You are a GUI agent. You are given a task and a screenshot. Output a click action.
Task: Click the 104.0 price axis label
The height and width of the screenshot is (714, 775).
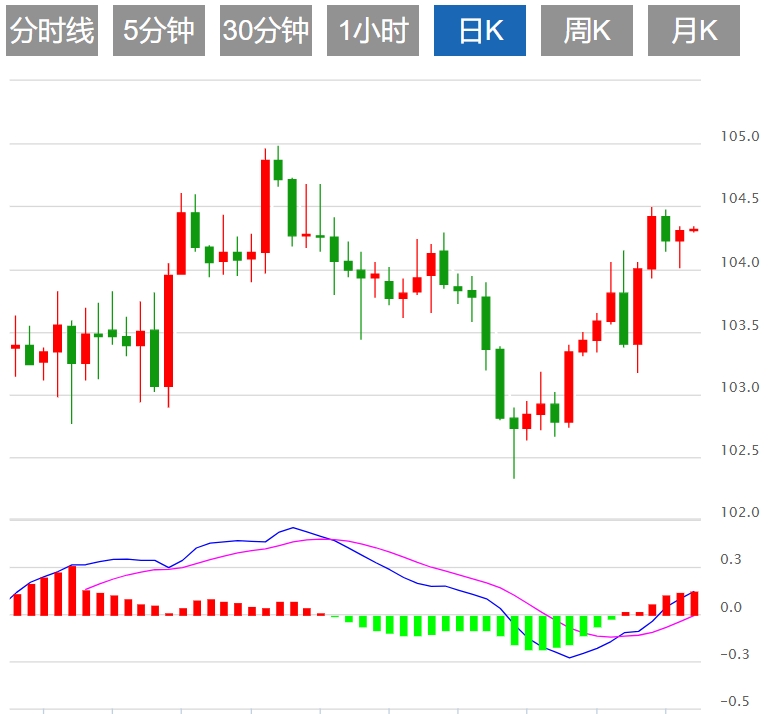tap(739, 263)
